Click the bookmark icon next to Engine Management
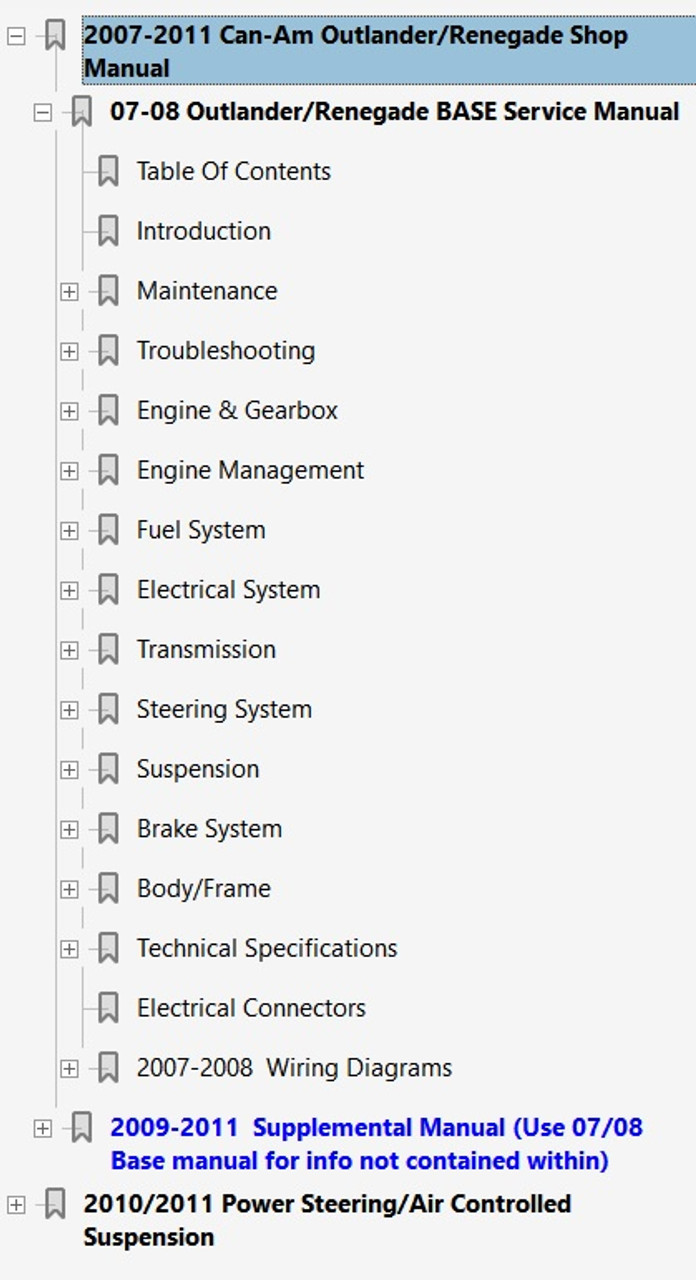The image size is (696, 1280). coord(108,470)
